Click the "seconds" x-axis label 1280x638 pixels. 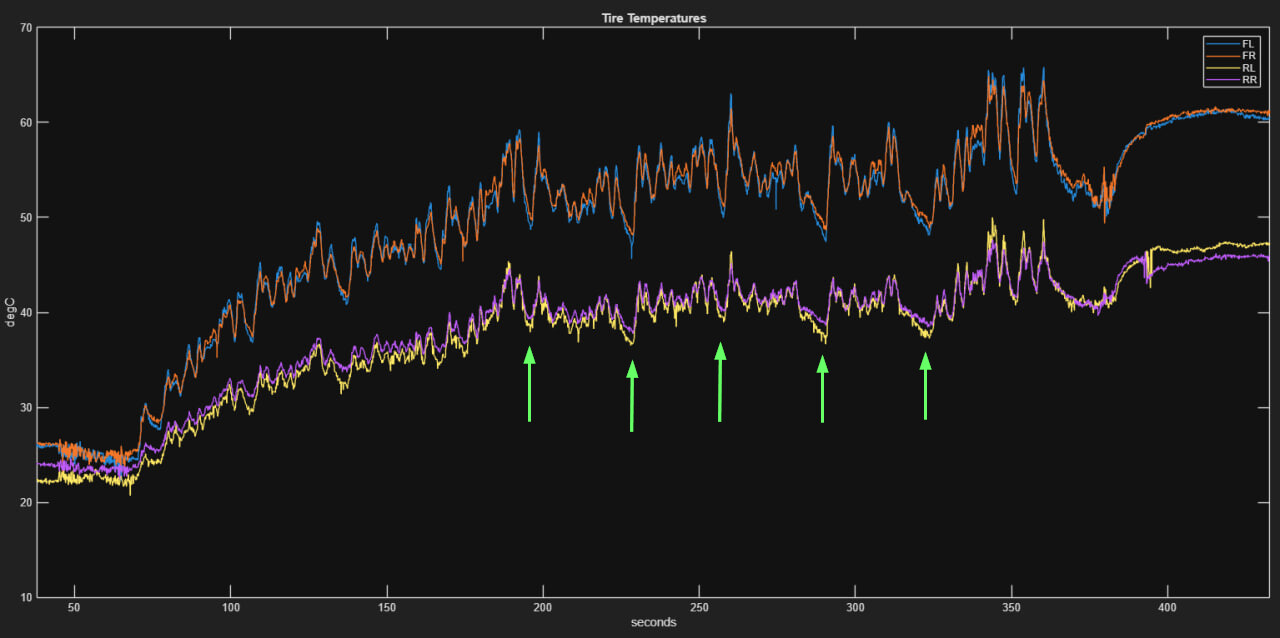653,623
